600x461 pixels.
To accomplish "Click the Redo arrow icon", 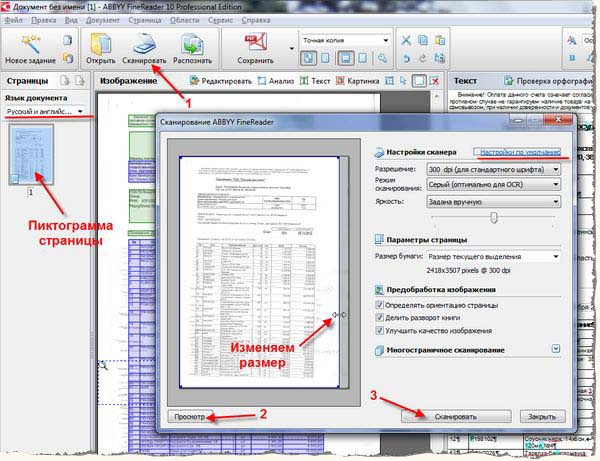I will tap(423, 58).
